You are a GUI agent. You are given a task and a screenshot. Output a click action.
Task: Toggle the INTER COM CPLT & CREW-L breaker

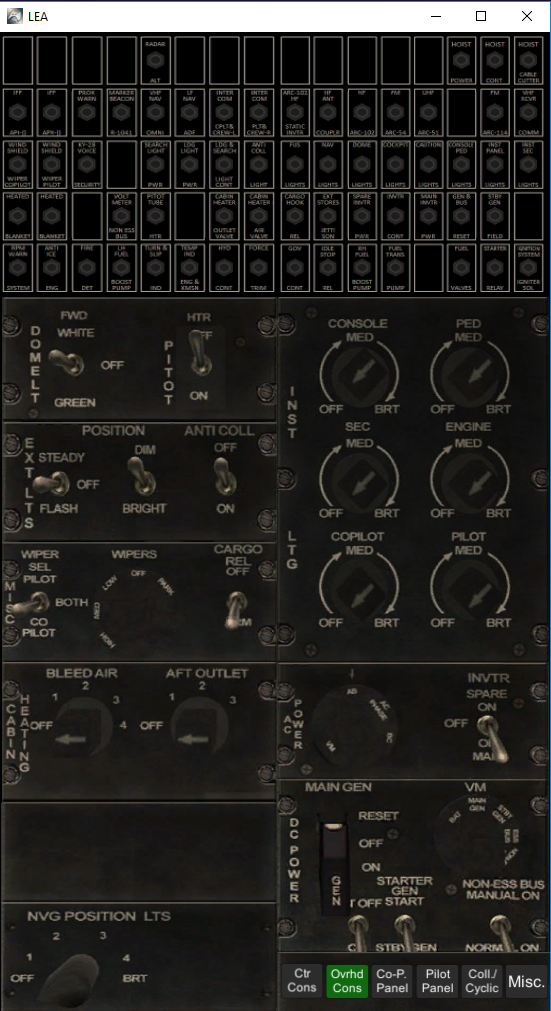224,113
